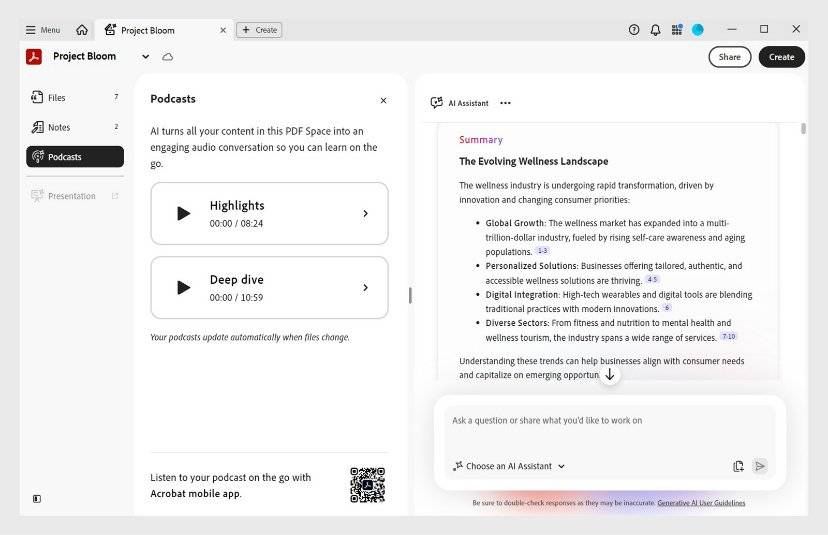Click the ask a question input field
The image size is (828, 535).
tap(608, 421)
